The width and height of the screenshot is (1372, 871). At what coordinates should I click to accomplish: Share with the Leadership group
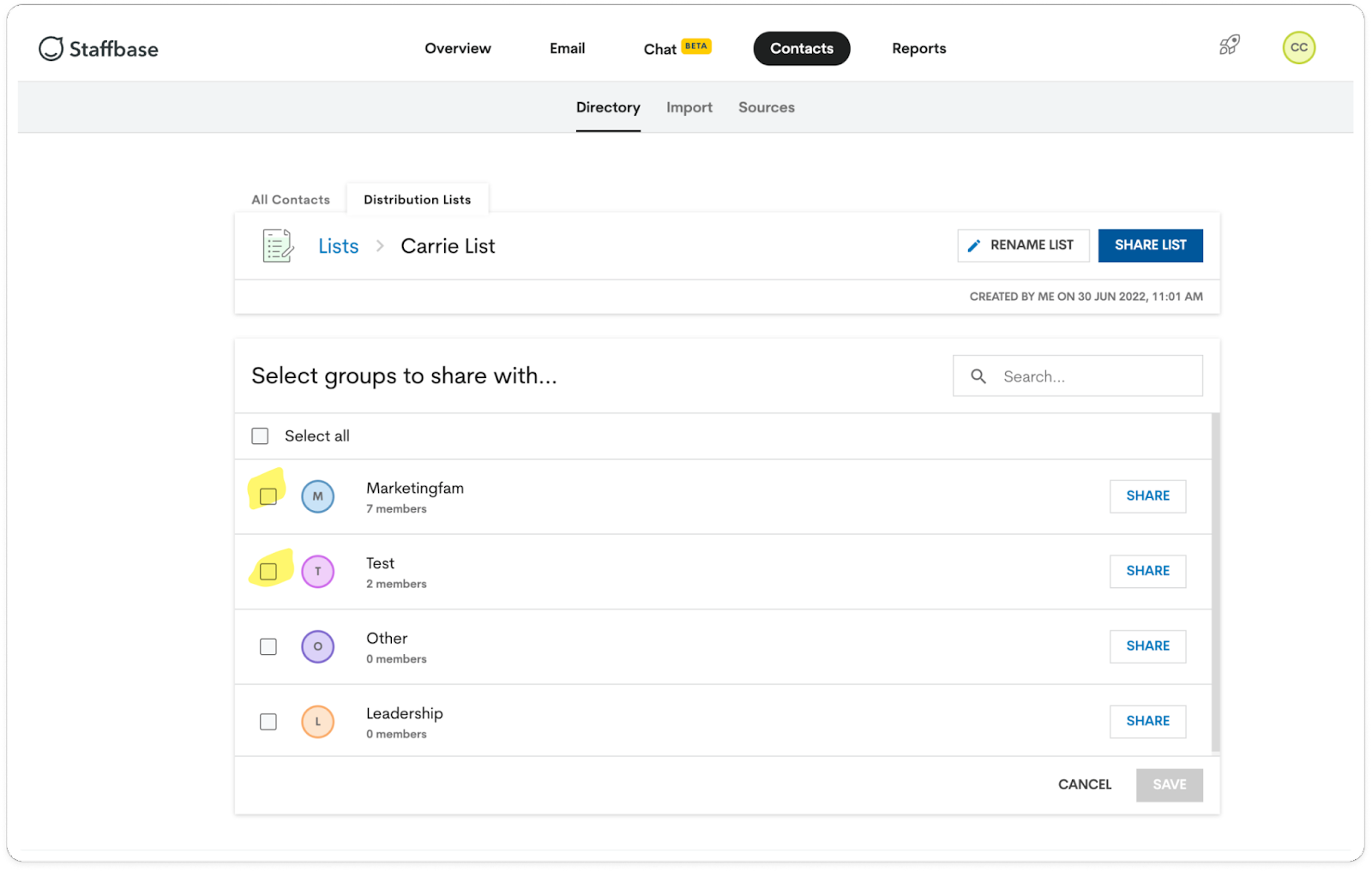click(1147, 722)
